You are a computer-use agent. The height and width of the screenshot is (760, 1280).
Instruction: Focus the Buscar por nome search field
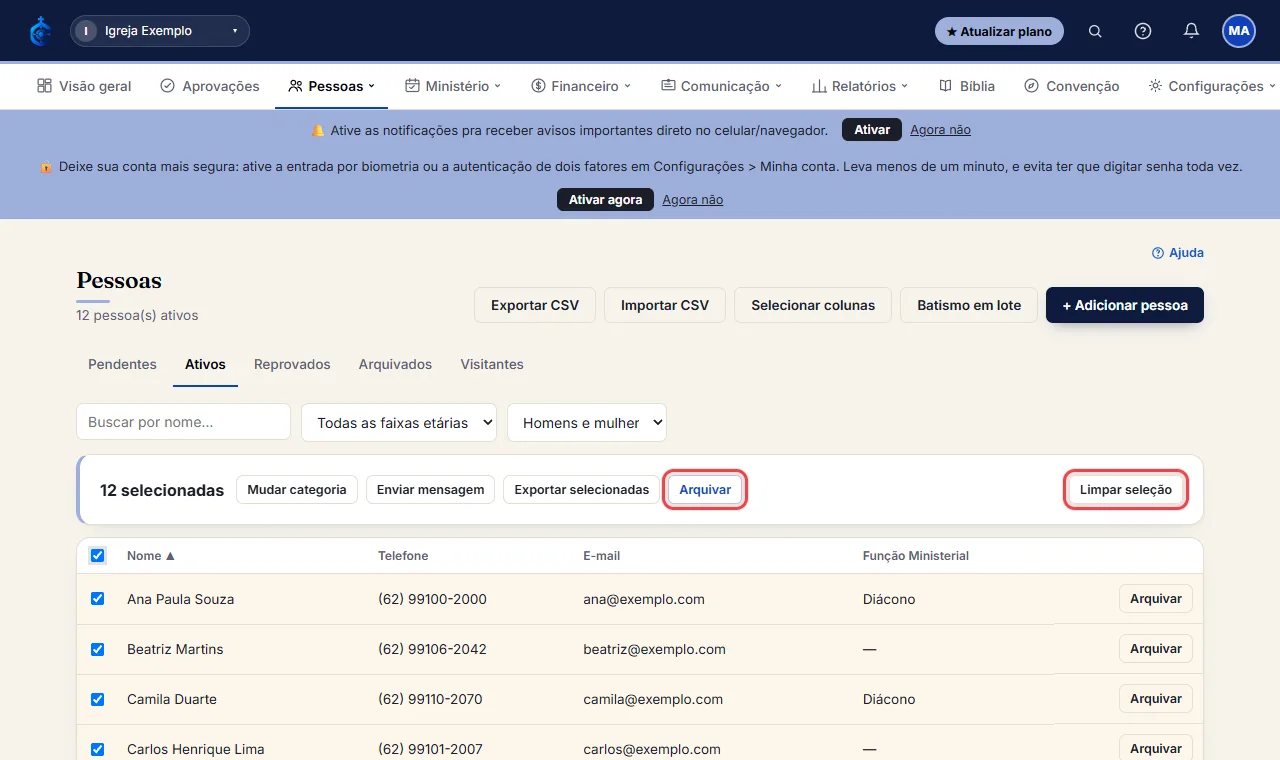(183, 422)
